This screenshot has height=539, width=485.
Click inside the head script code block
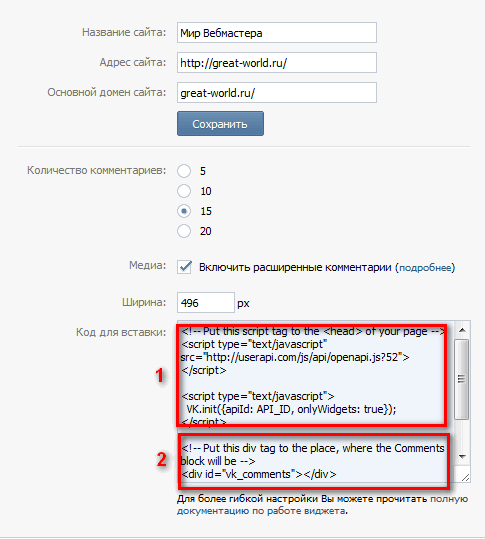click(311, 375)
